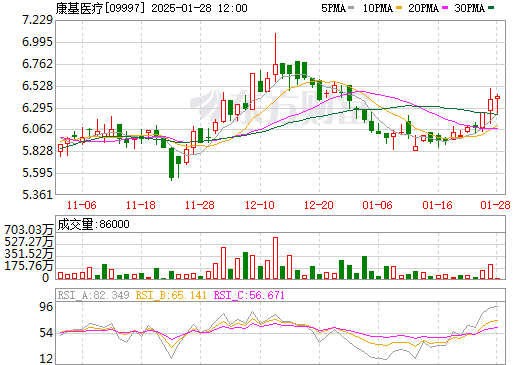Select the 20PMA legend label
Screen dimensions: 520x365
423,8
